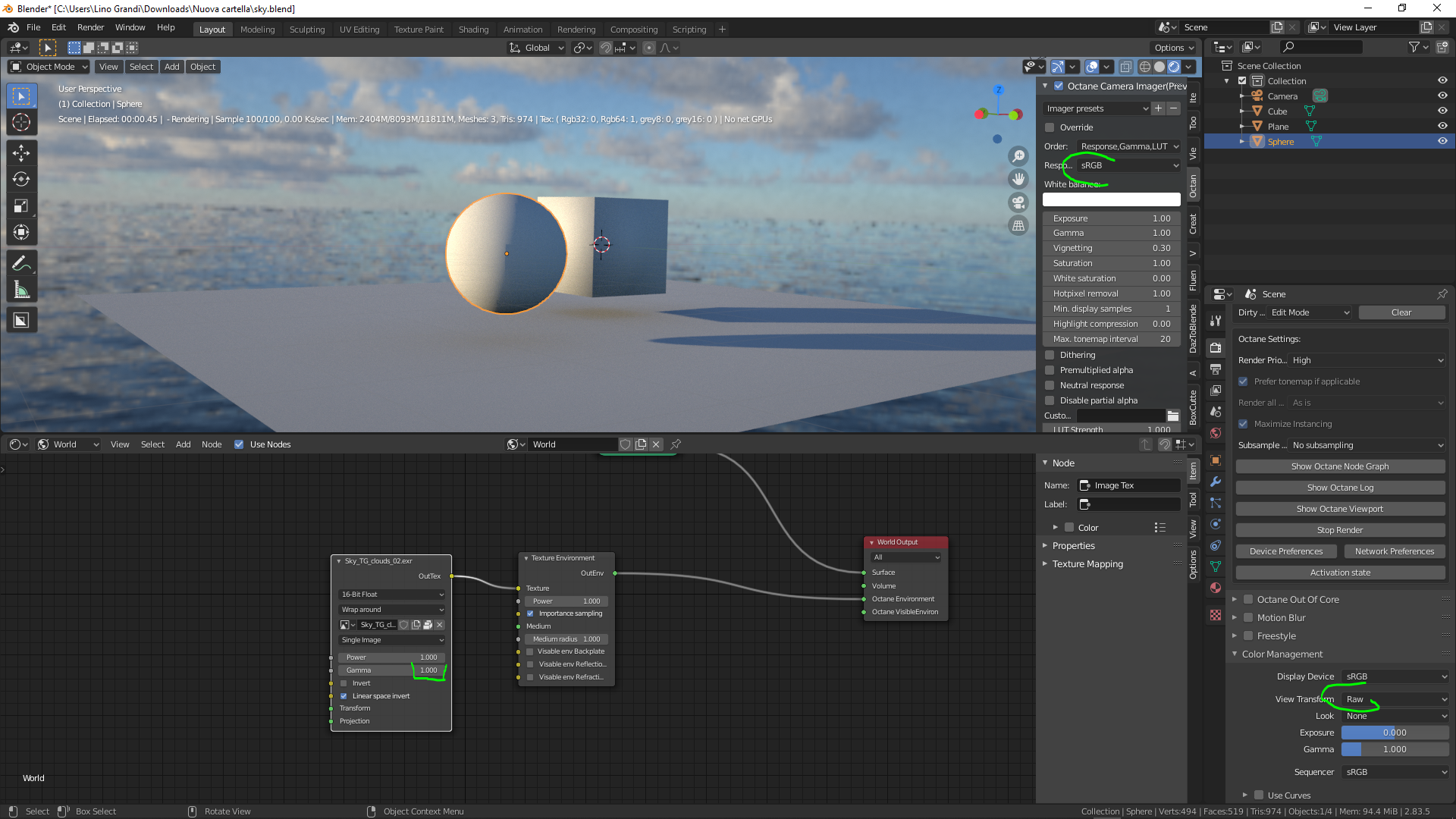Open the View Transform Raw dropdown
The height and width of the screenshot is (819, 1456).
click(x=1395, y=699)
